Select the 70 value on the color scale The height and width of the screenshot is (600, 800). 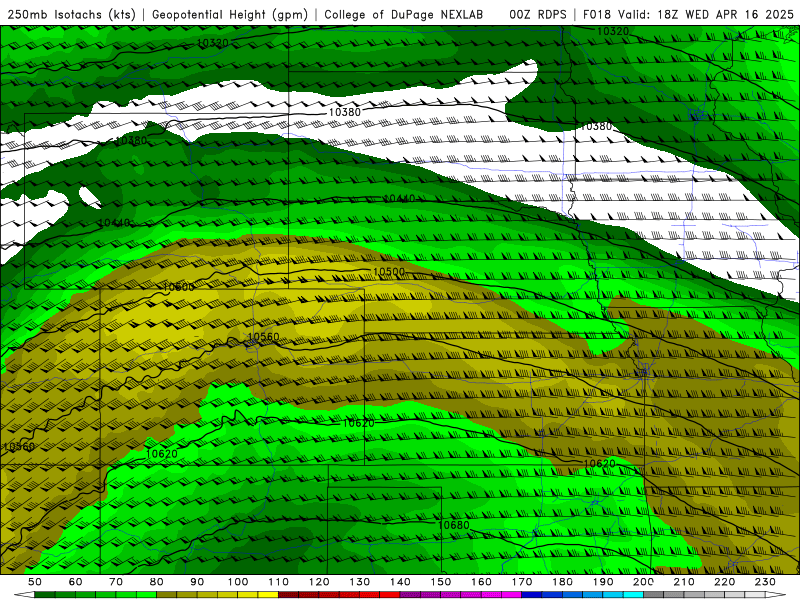pos(116,582)
